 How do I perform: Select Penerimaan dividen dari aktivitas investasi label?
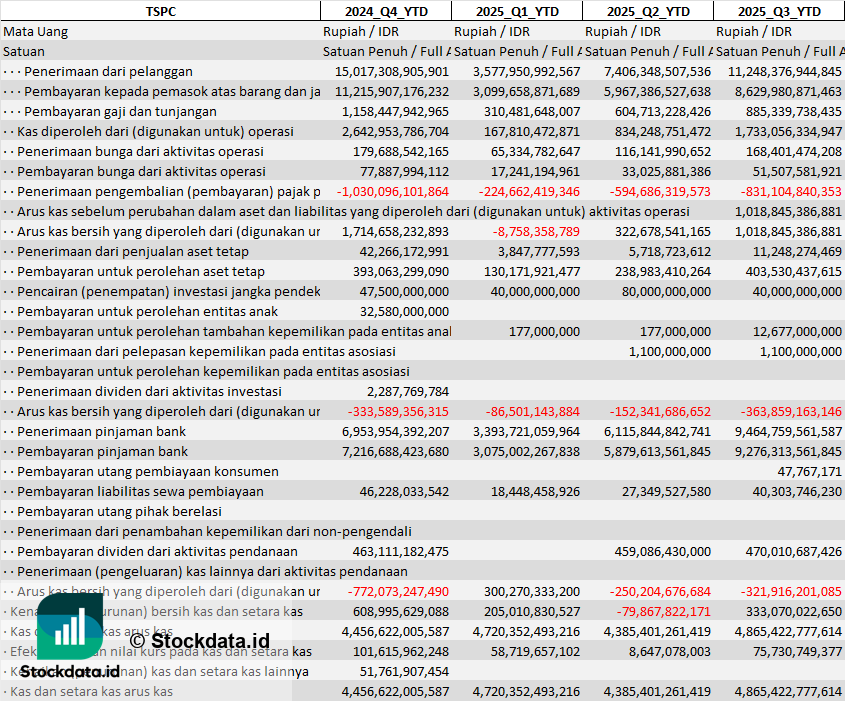click(x=149, y=392)
